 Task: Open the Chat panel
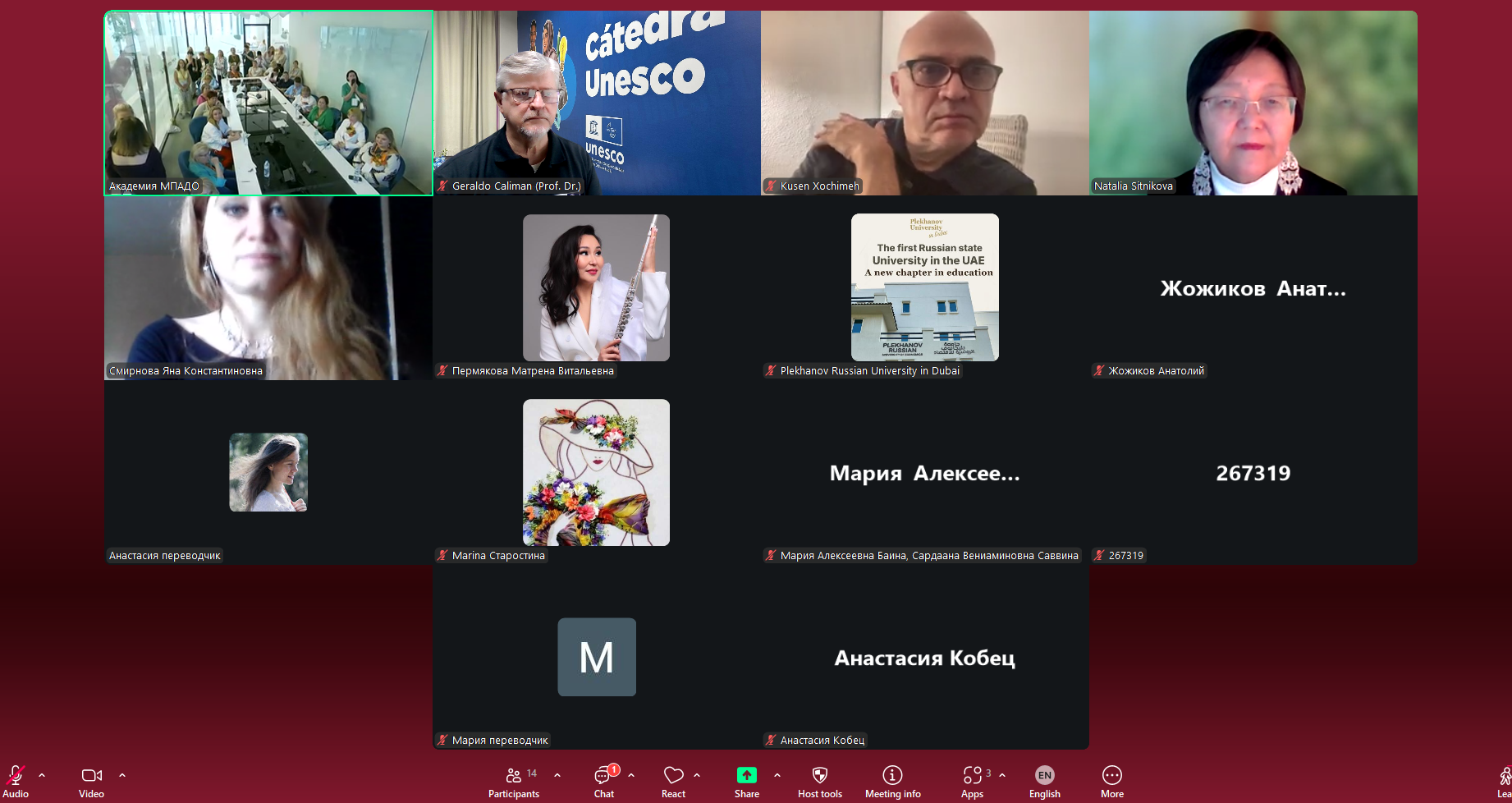(604, 781)
